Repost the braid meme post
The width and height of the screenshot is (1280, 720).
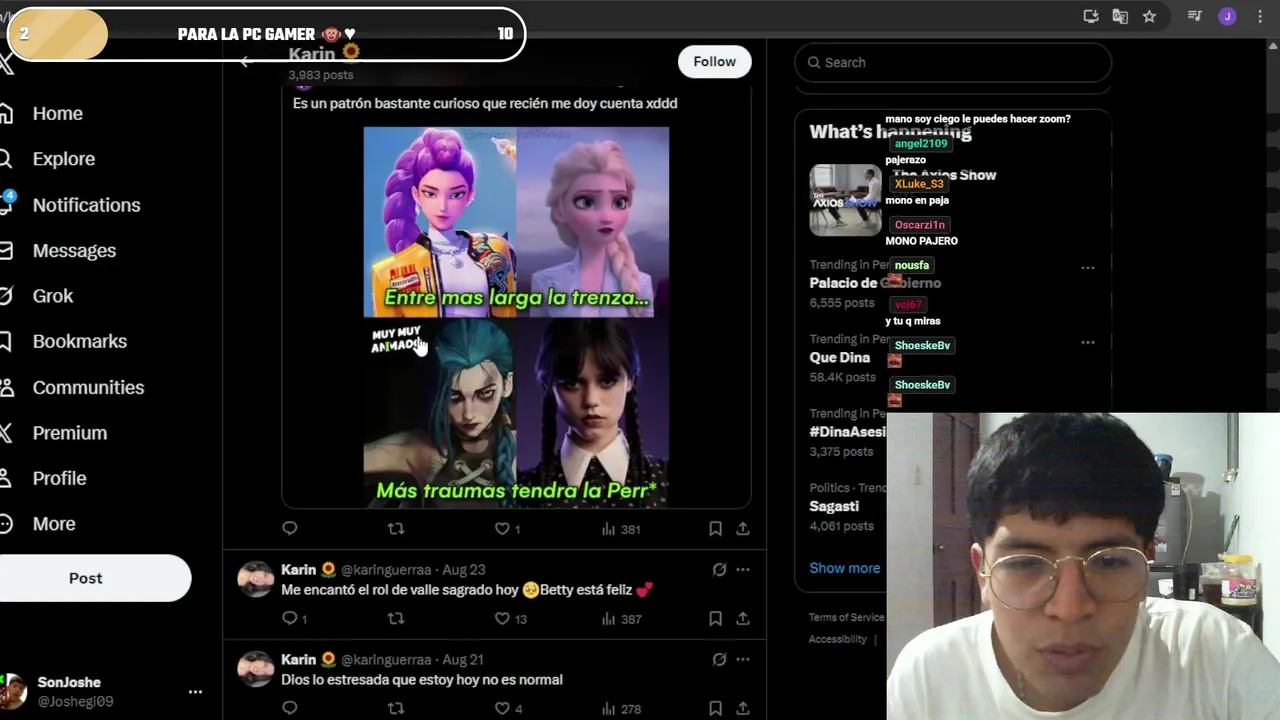[396, 528]
